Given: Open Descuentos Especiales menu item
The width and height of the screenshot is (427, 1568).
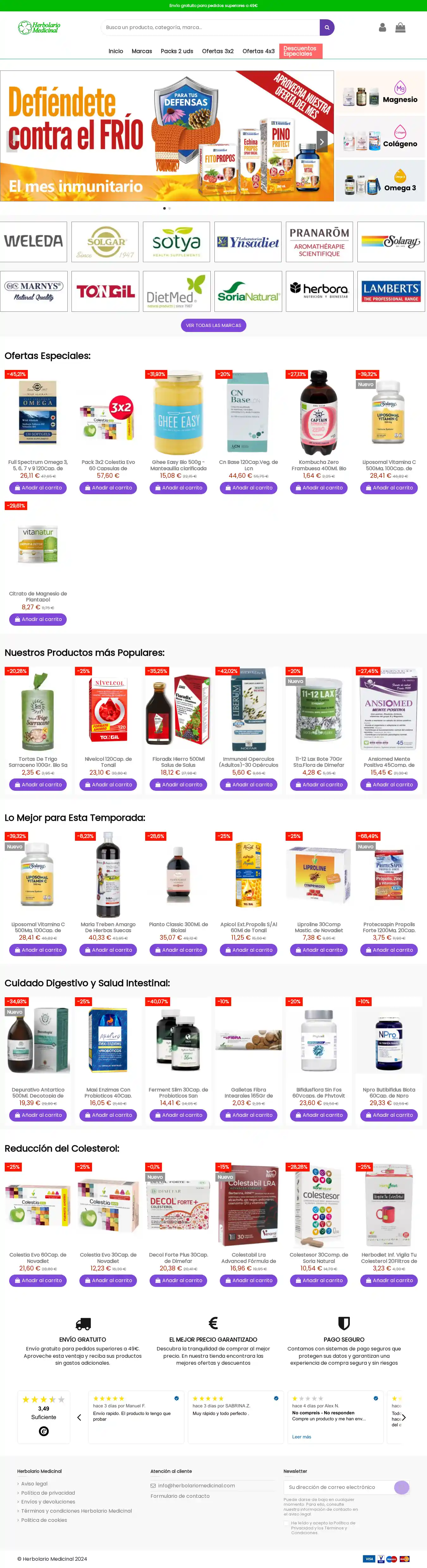Looking at the screenshot, I should [300, 51].
